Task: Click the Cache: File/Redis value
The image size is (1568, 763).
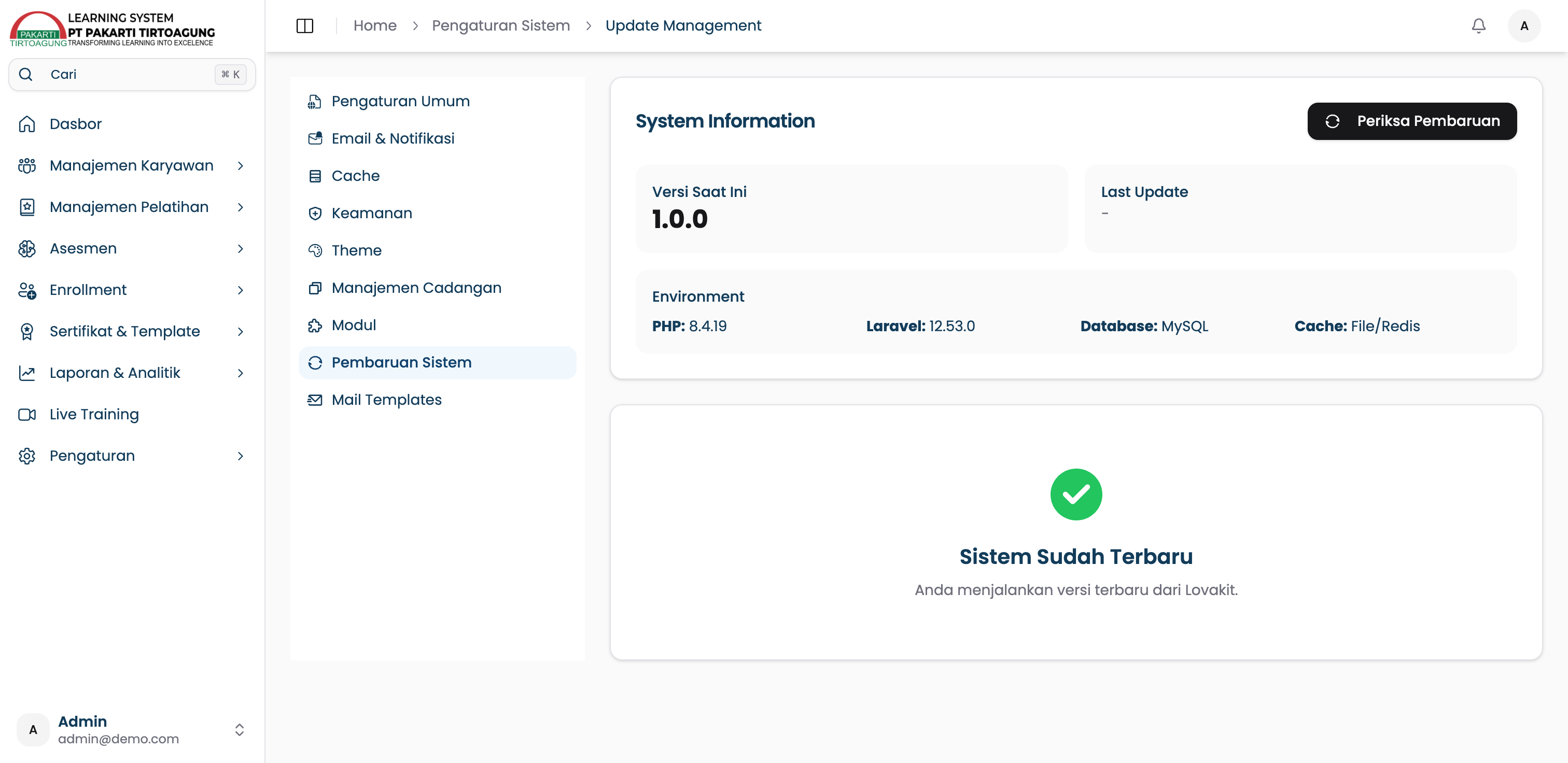Action: pos(1357,326)
